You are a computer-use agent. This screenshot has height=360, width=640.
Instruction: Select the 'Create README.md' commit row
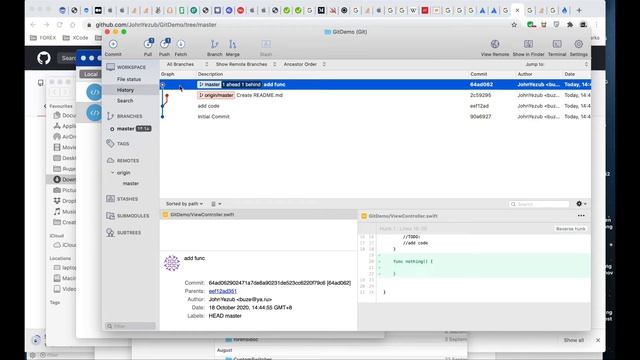pos(375,95)
